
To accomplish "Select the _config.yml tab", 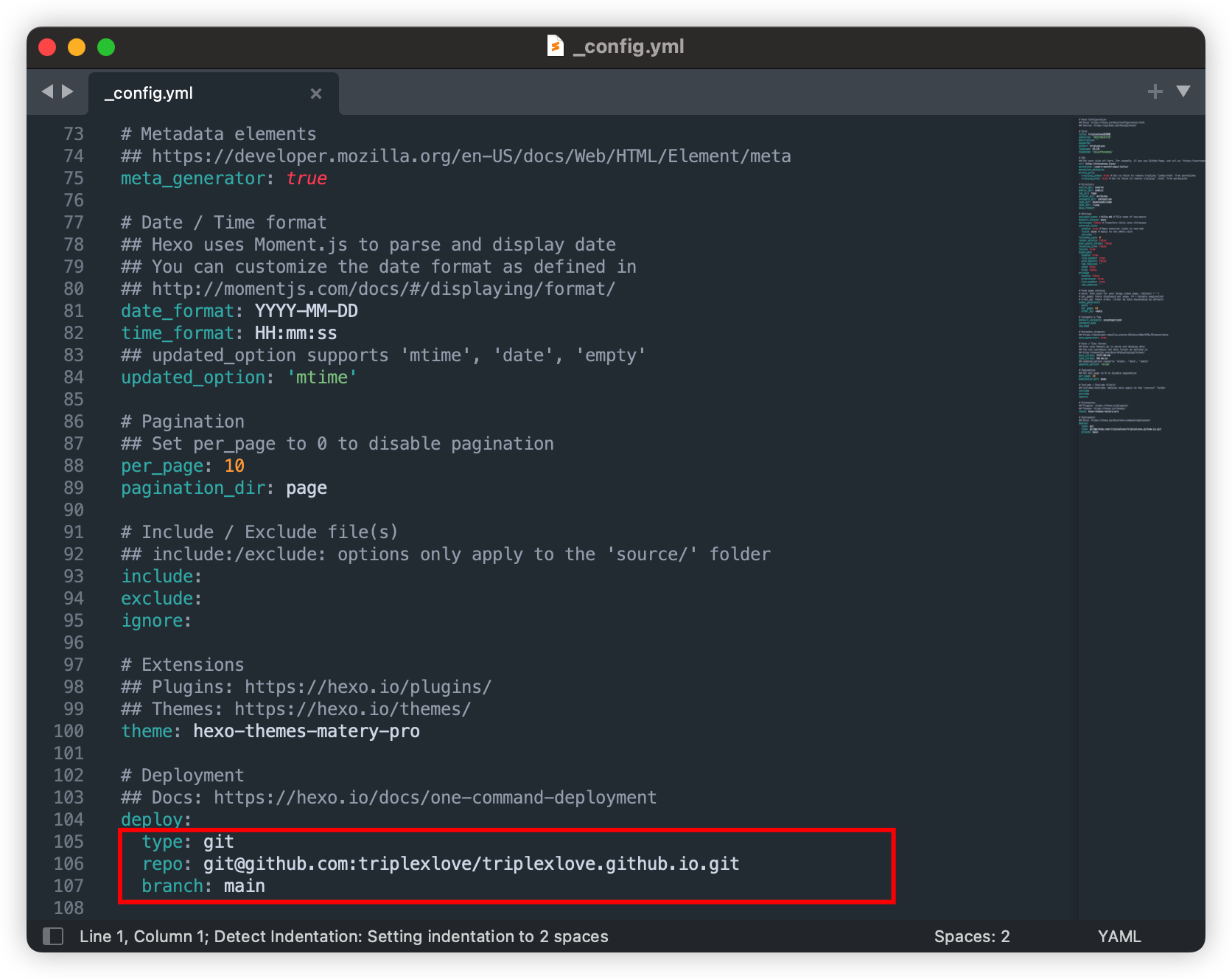I will 214,94.
